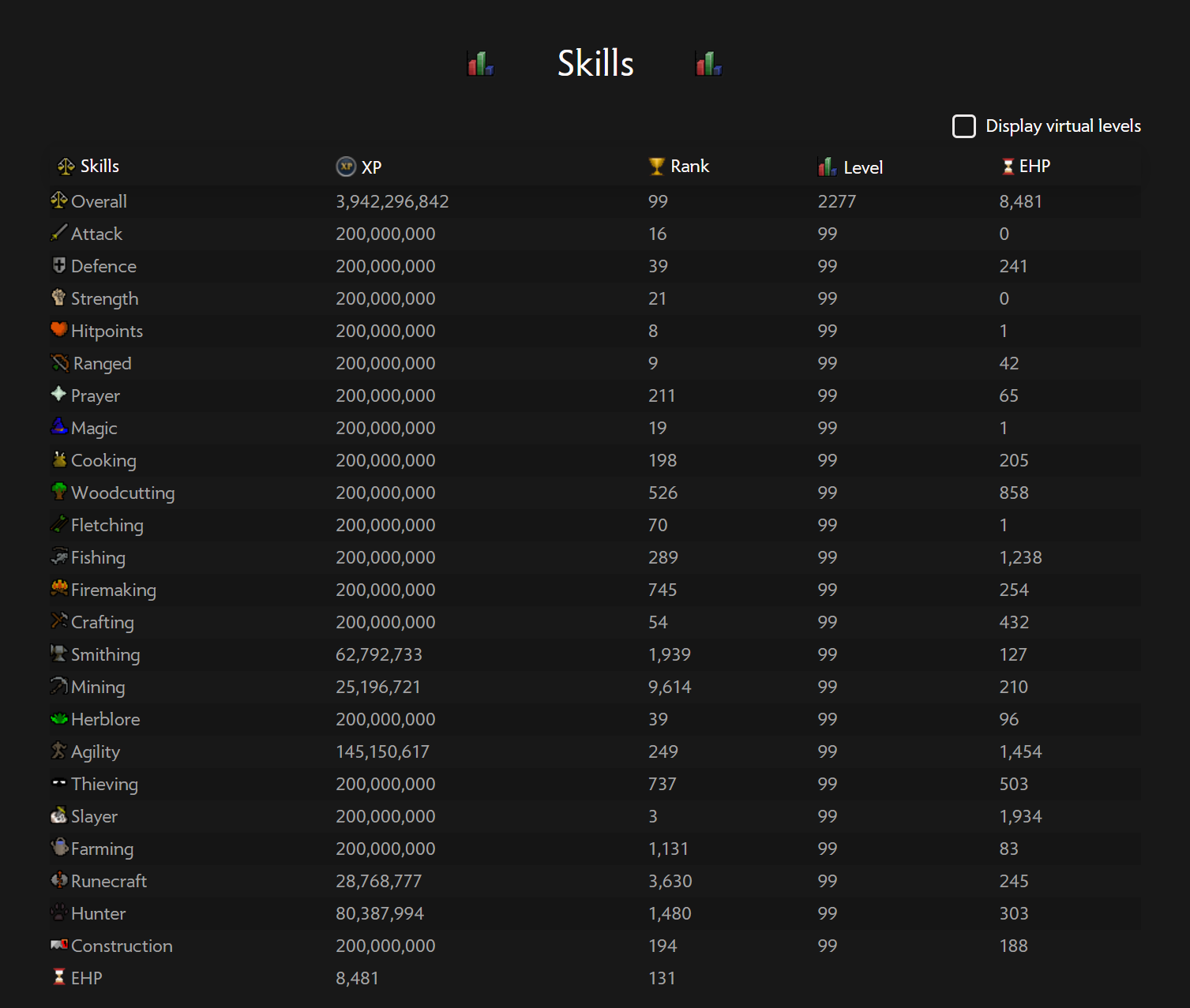Select the Crafting skill name
This screenshot has width=1190, height=1008.
tap(103, 622)
